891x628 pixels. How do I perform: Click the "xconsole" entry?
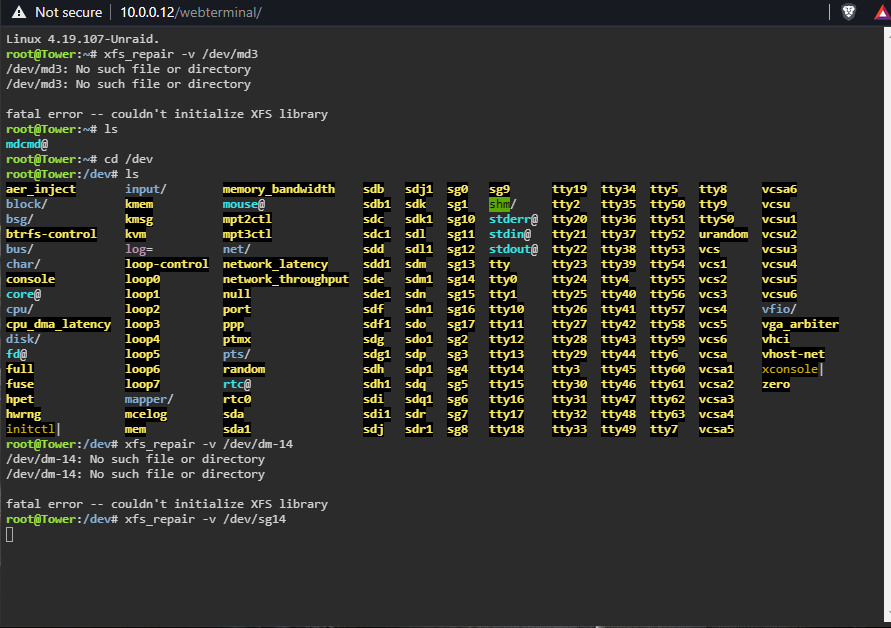(790, 369)
